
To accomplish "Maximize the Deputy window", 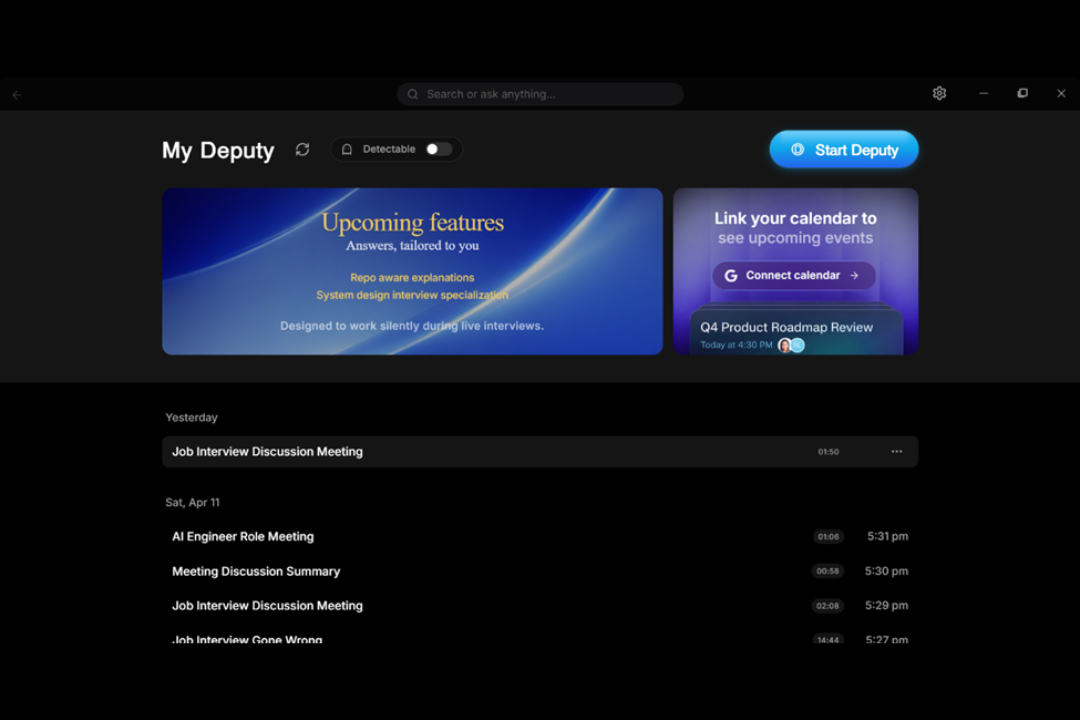I will 1022,93.
